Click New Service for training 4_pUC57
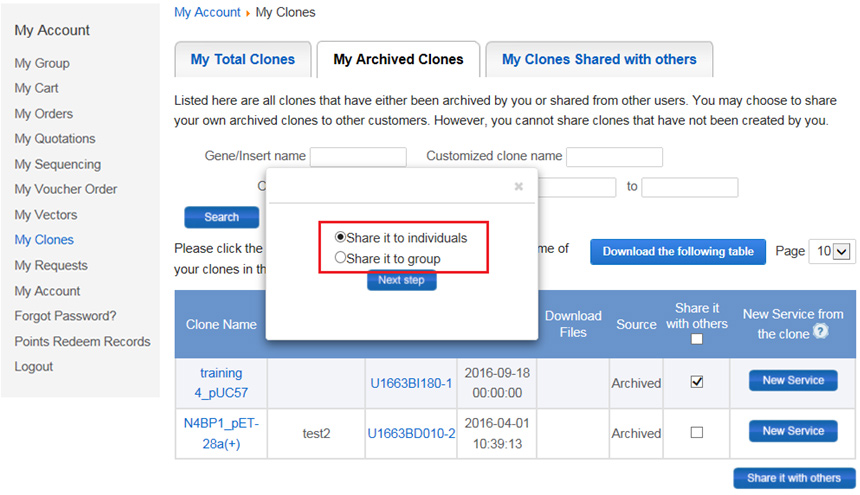The height and width of the screenshot is (495, 860). click(x=793, y=381)
